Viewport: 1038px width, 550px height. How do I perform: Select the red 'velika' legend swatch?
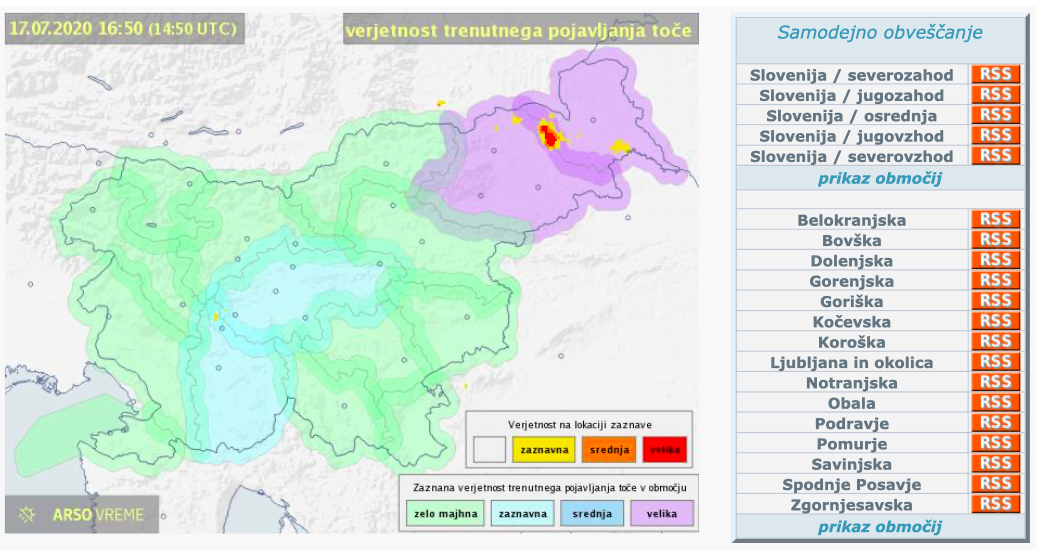click(666, 450)
